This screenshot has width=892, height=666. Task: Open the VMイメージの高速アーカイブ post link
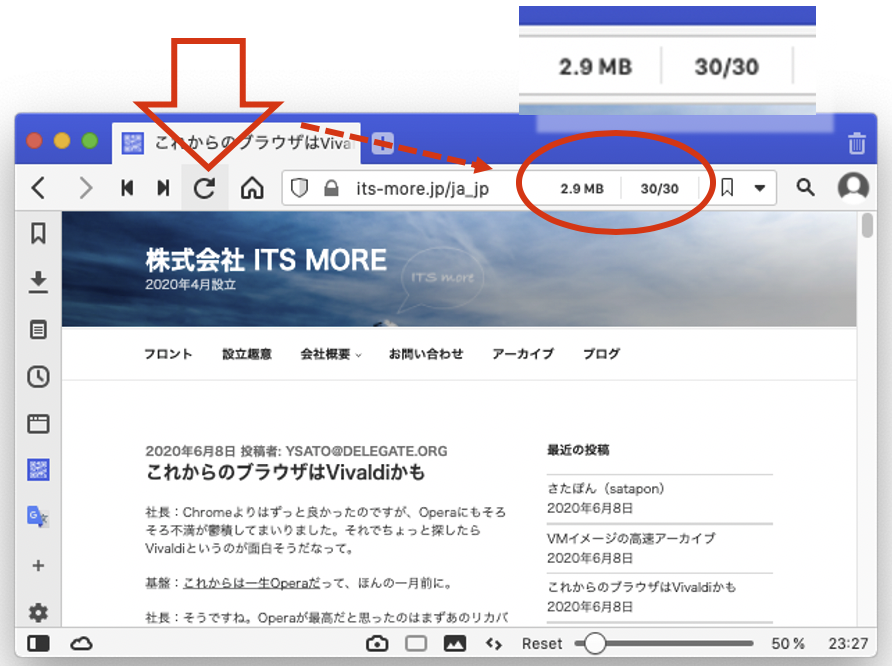(631, 538)
